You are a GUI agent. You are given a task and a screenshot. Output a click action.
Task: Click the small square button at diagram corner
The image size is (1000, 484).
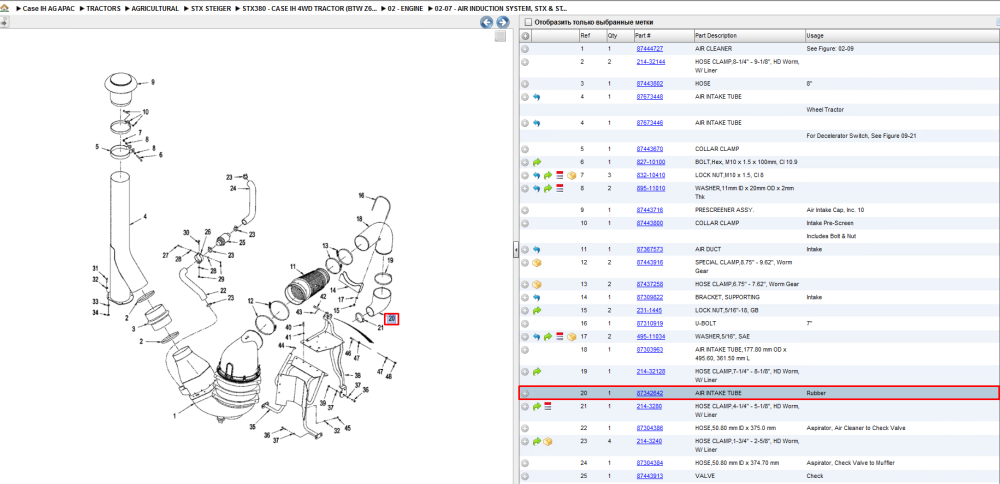coord(501,37)
